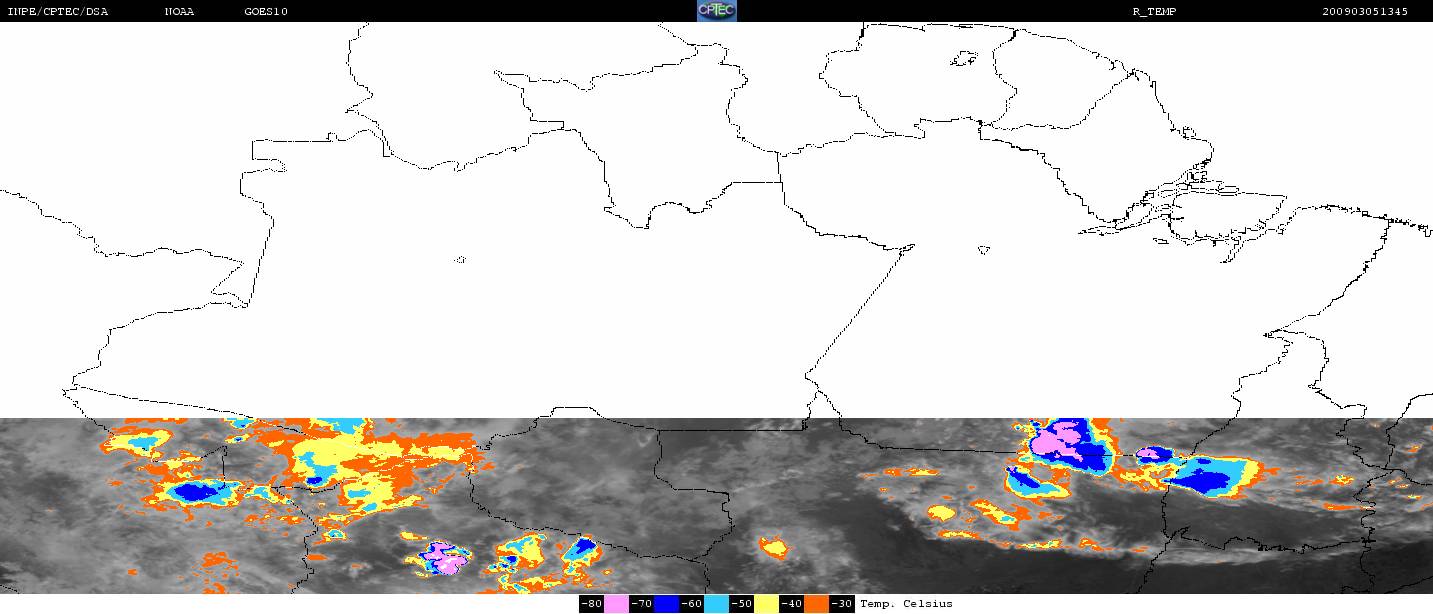Select the yellow legend color swatch
This screenshot has width=1433, height=614.
766,604
